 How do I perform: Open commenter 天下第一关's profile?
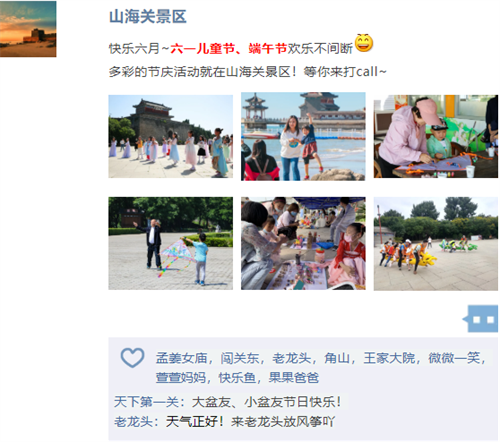[x=146, y=402]
